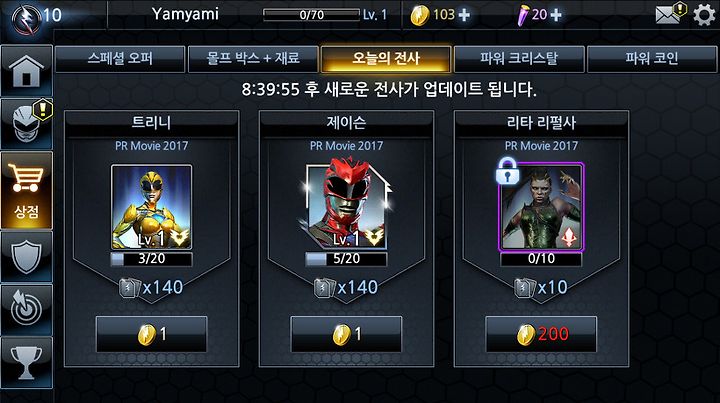Buy 제이슨 shards for 1 coin
The height and width of the screenshot is (403, 720).
click(346, 334)
